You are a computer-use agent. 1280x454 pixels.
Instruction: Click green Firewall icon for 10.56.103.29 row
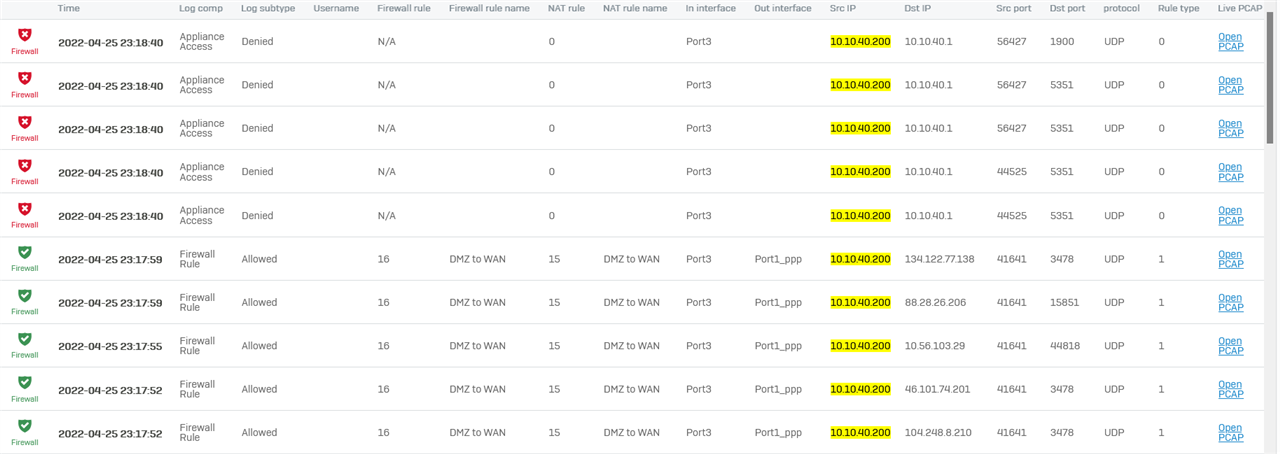coord(25,339)
